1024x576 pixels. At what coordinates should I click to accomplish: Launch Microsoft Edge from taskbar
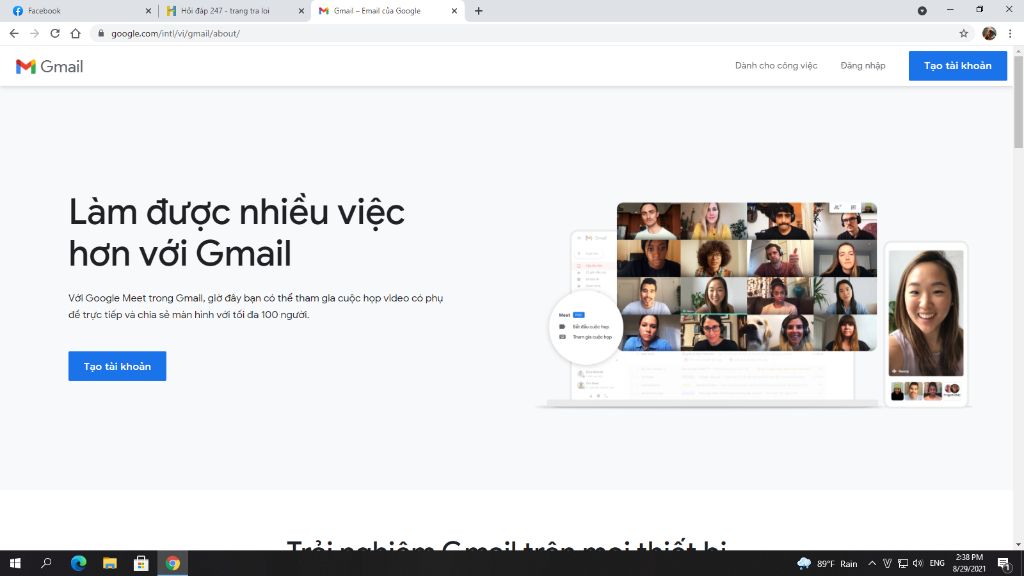click(x=78, y=563)
